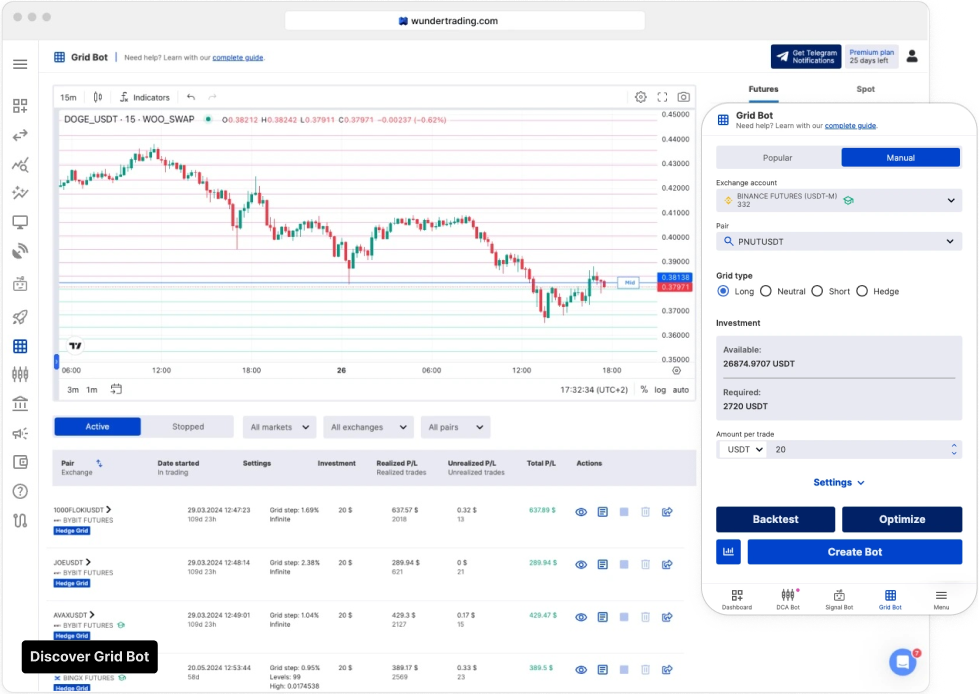This screenshot has height=694, width=979.
Task: Select the Short grid type
Action: click(x=817, y=291)
